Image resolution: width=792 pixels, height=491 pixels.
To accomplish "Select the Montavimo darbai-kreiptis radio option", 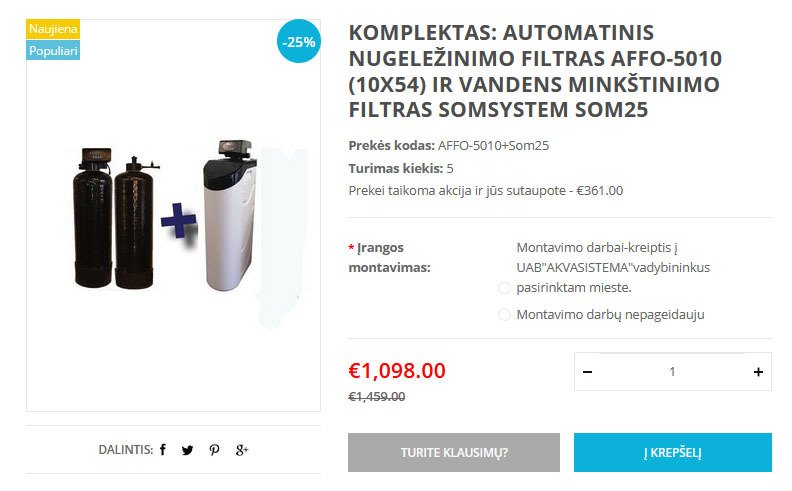I will pyautogui.click(x=504, y=288).
